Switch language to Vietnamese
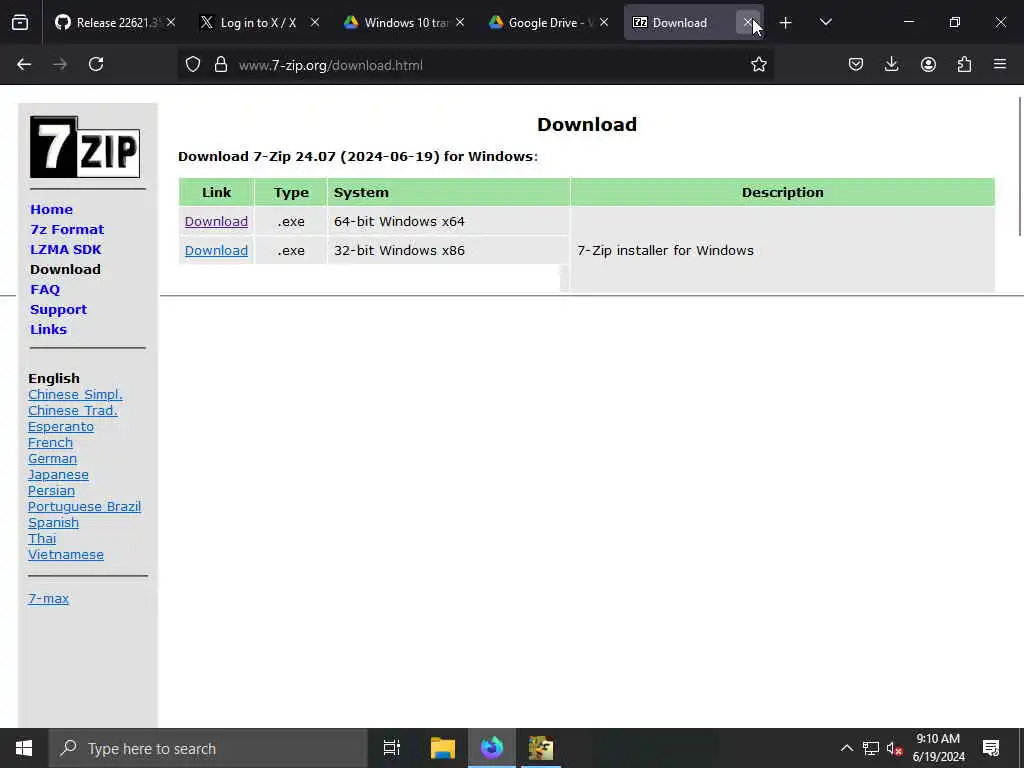Image resolution: width=1024 pixels, height=768 pixels. point(65,554)
